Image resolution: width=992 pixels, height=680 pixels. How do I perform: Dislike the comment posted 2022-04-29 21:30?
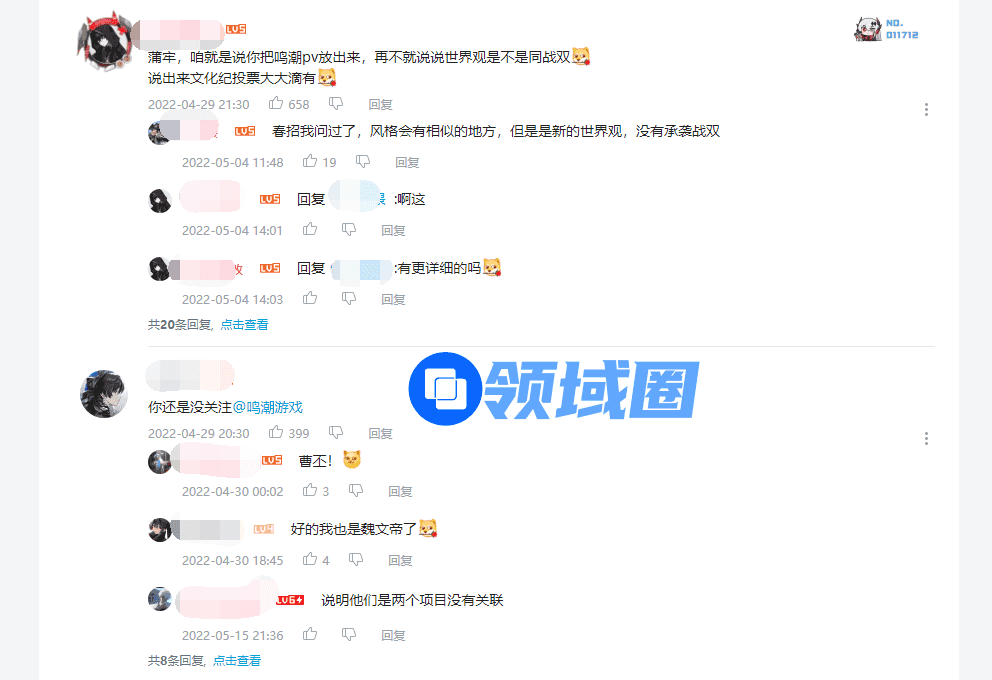tap(336, 103)
